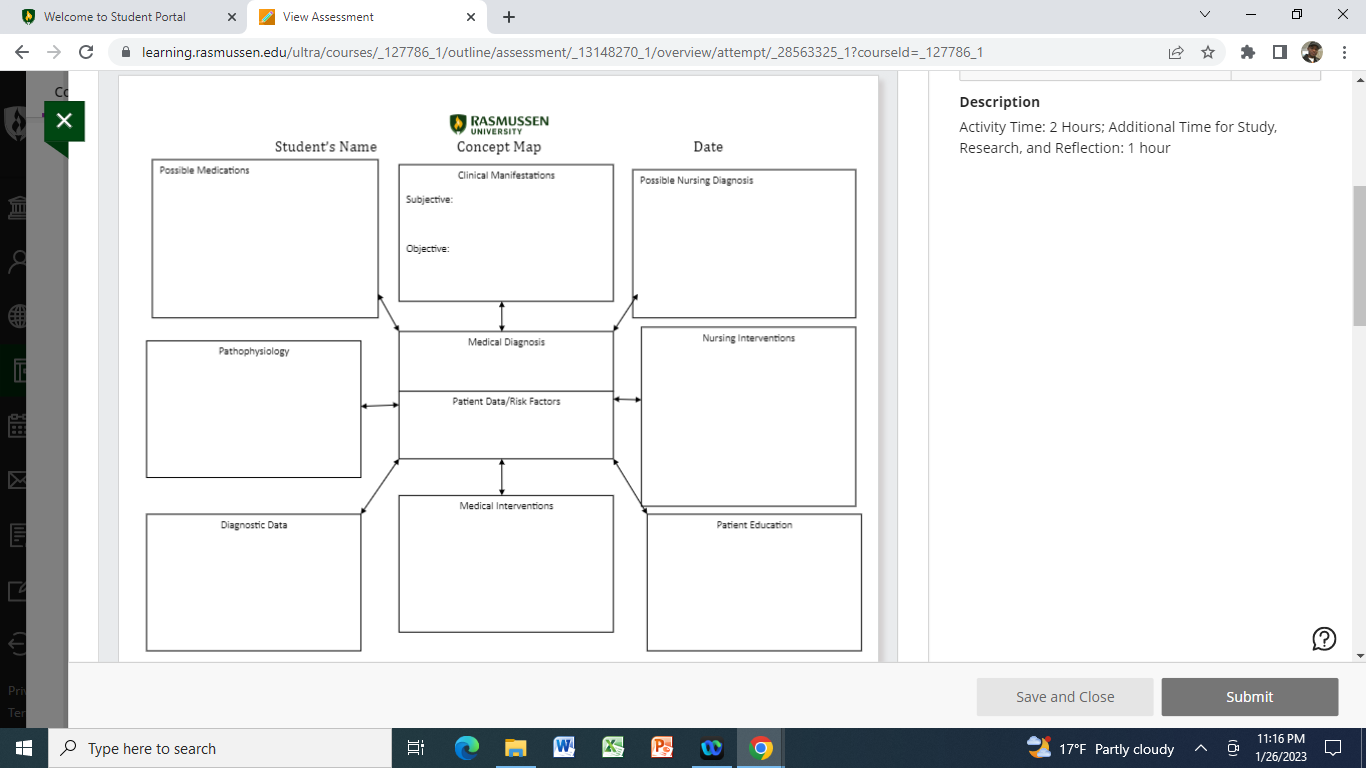Click the Clinical Manifestations label

[x=506, y=175]
